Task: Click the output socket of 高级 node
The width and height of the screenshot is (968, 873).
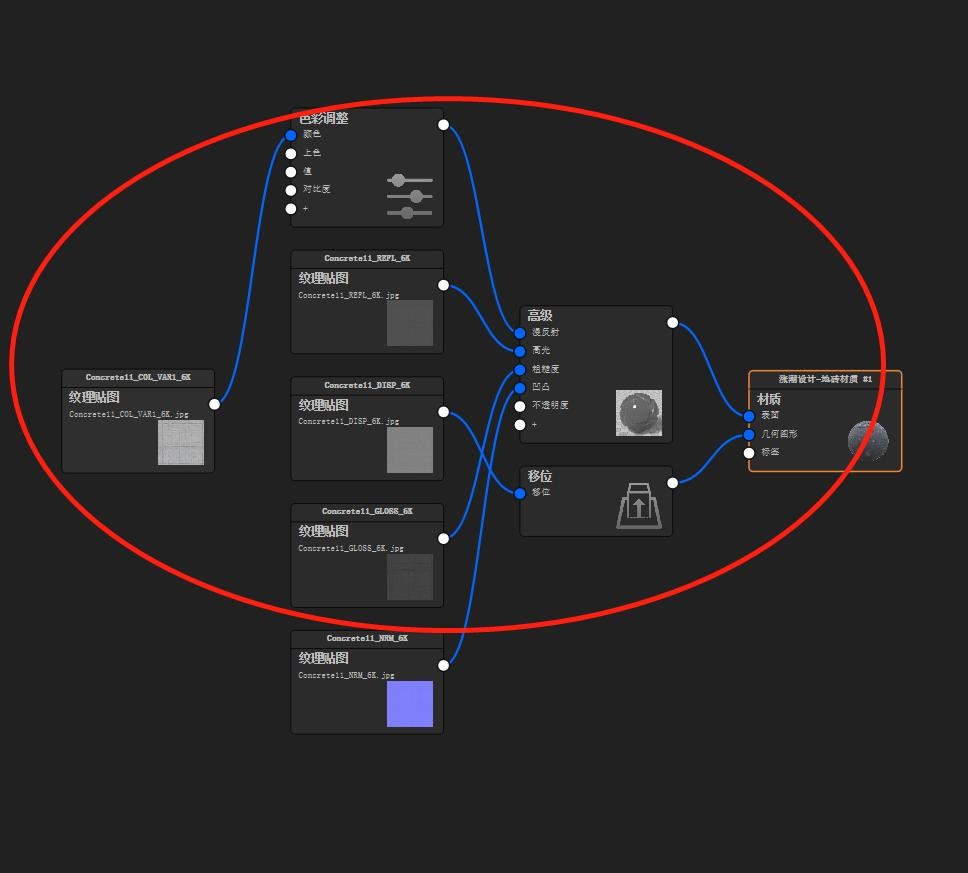Action: [x=672, y=322]
